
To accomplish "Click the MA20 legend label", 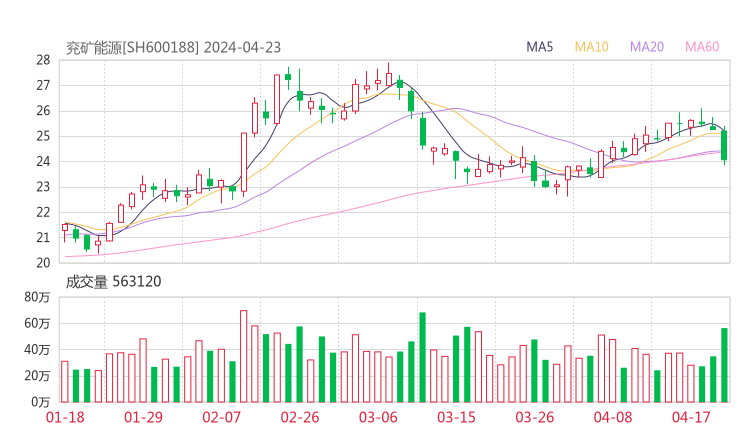I will coord(647,47).
